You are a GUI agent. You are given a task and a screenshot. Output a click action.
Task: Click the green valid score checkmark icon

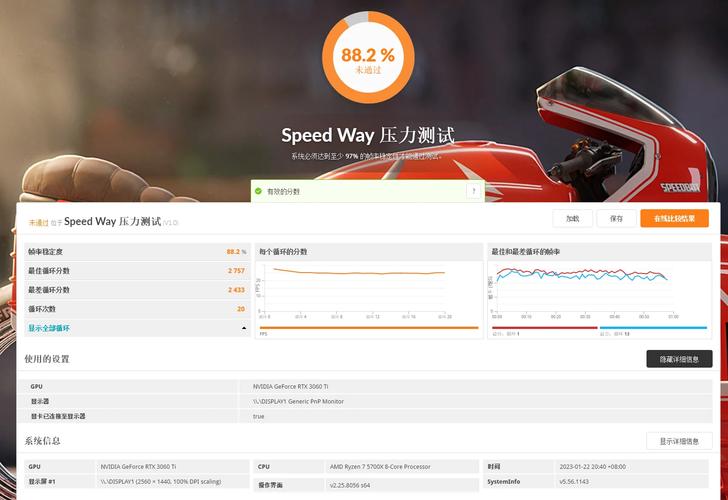point(258,191)
